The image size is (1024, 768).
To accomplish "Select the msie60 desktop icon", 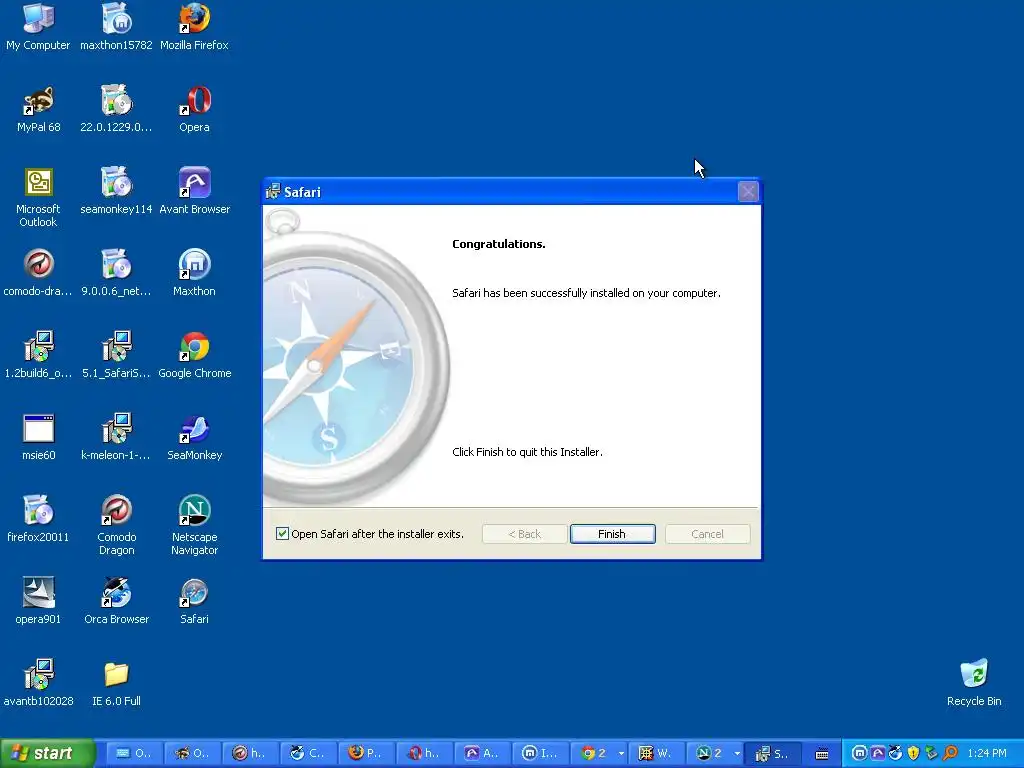I will 38,437.
